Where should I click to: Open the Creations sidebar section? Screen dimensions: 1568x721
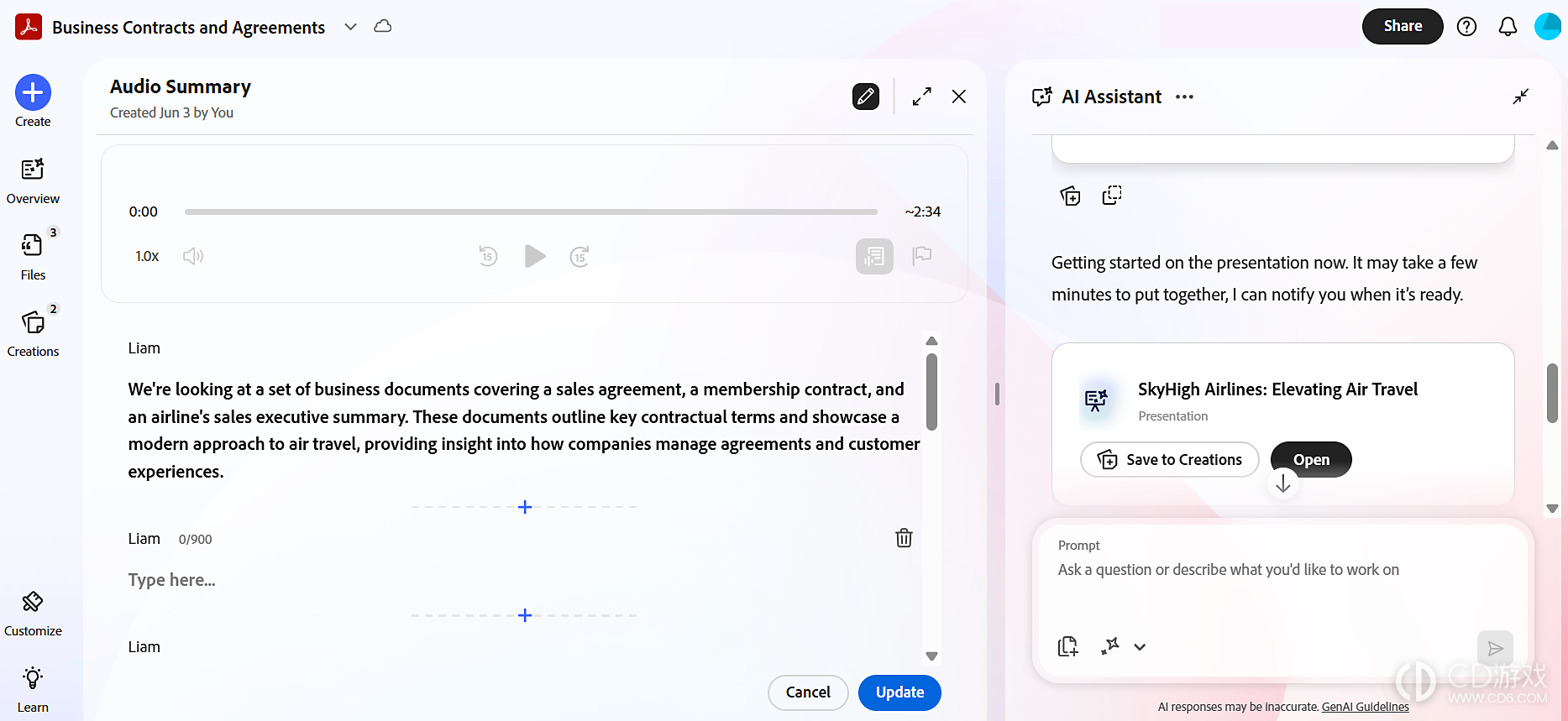click(x=33, y=332)
